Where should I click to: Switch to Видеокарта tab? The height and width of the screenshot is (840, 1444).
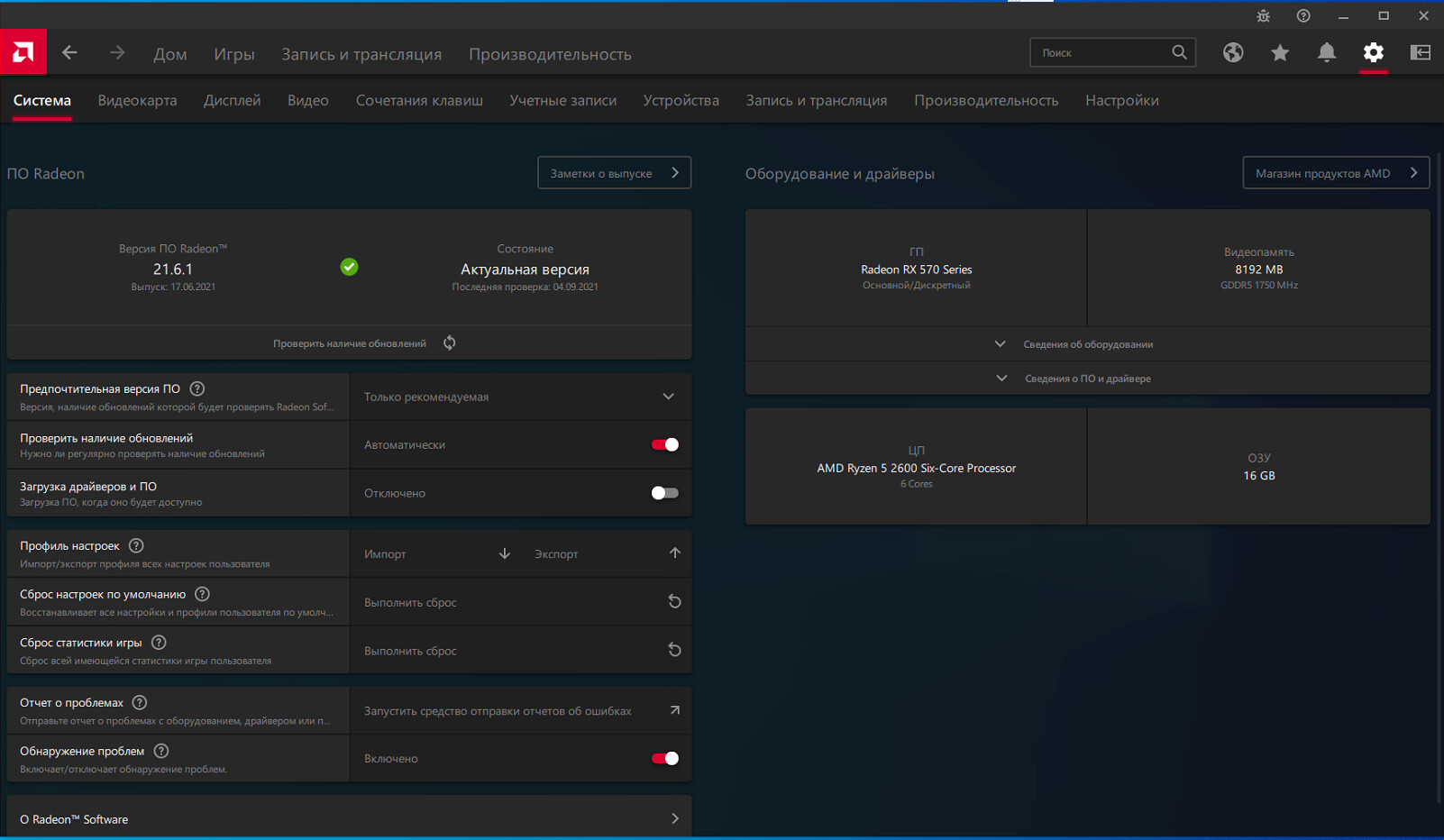(137, 100)
